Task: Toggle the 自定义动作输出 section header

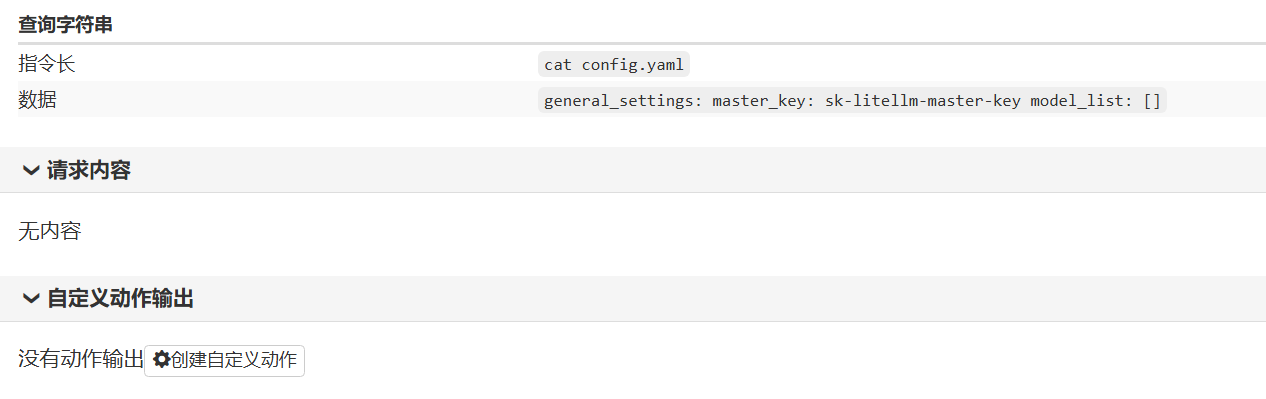Action: tap(633, 298)
